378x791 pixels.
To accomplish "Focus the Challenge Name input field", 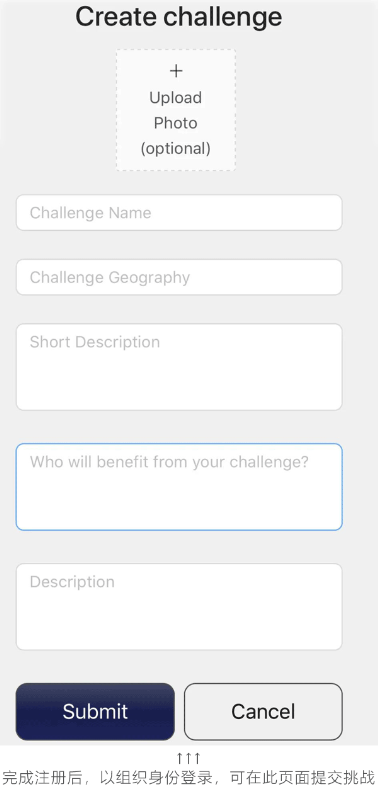I will (x=179, y=212).
